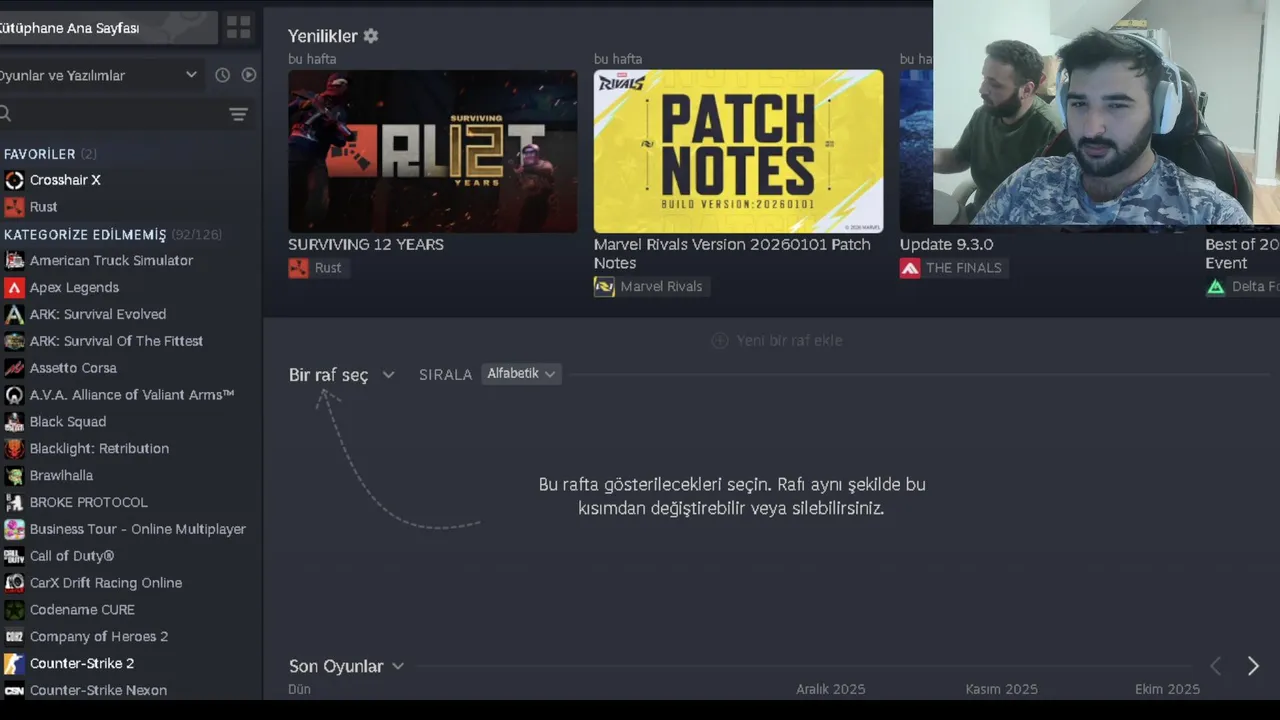Open the Marvel Rivals PATCH NOTES thumbnail

click(x=738, y=151)
